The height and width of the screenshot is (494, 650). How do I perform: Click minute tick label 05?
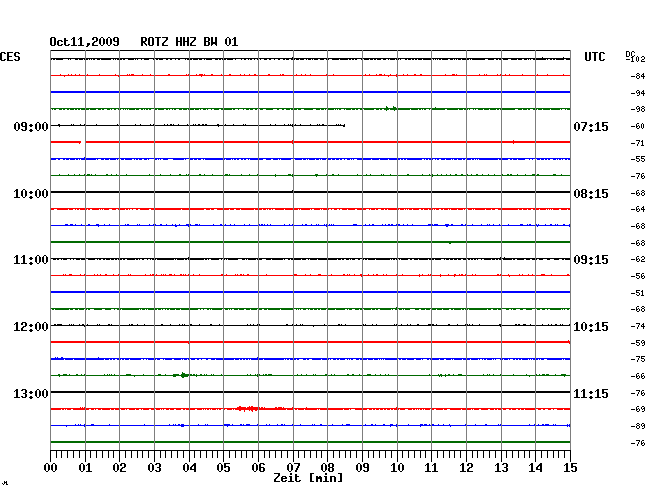223,468
